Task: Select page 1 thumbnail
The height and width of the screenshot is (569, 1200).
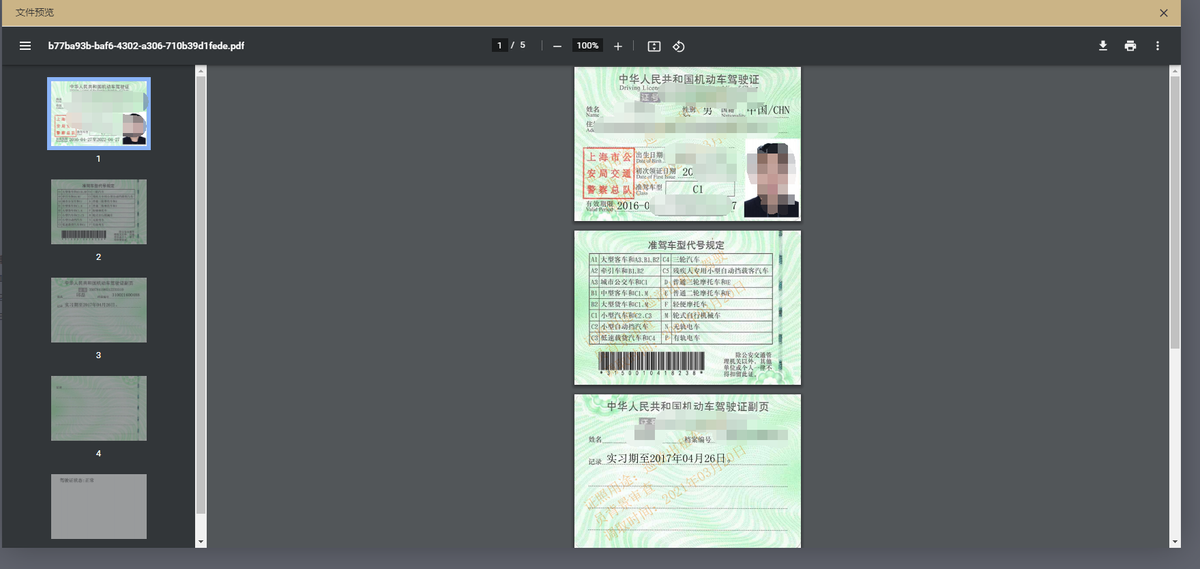Action: pos(99,113)
